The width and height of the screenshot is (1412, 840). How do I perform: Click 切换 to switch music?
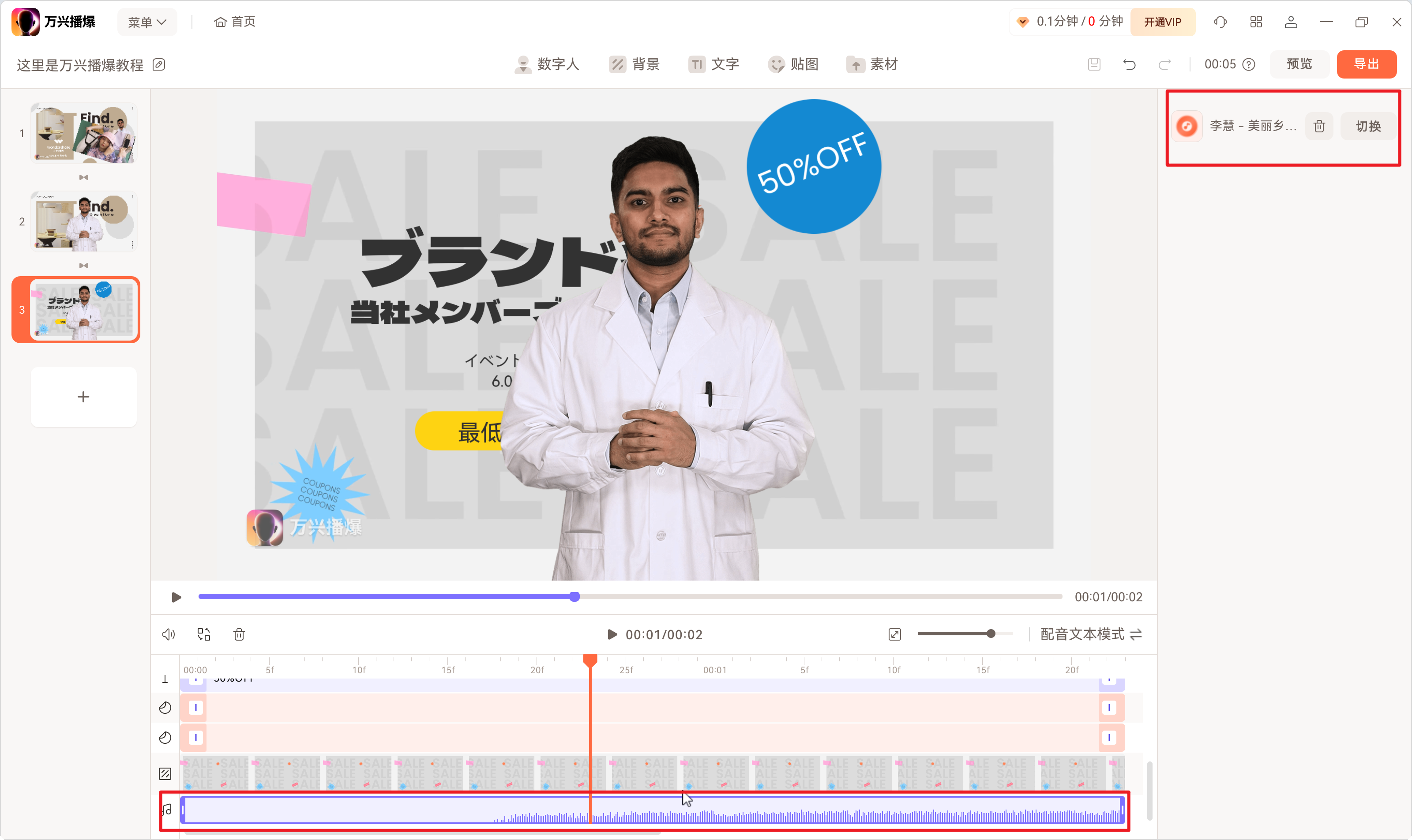pyautogui.click(x=1368, y=126)
